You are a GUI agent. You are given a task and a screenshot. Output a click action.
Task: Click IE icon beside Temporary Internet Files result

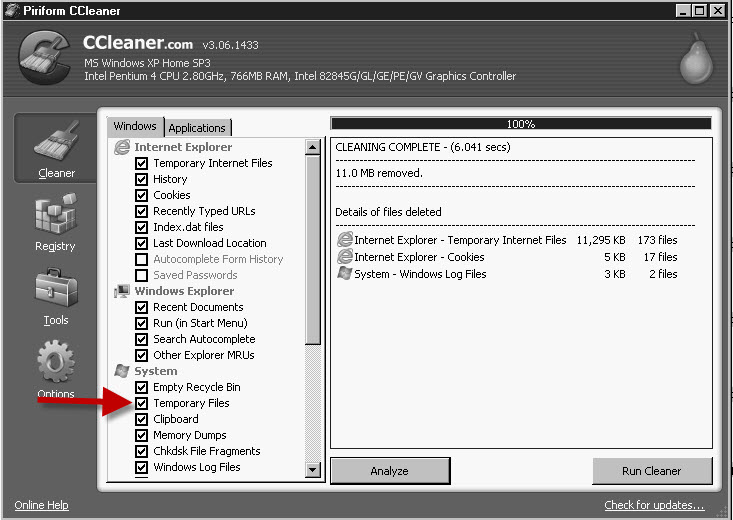coord(345,239)
